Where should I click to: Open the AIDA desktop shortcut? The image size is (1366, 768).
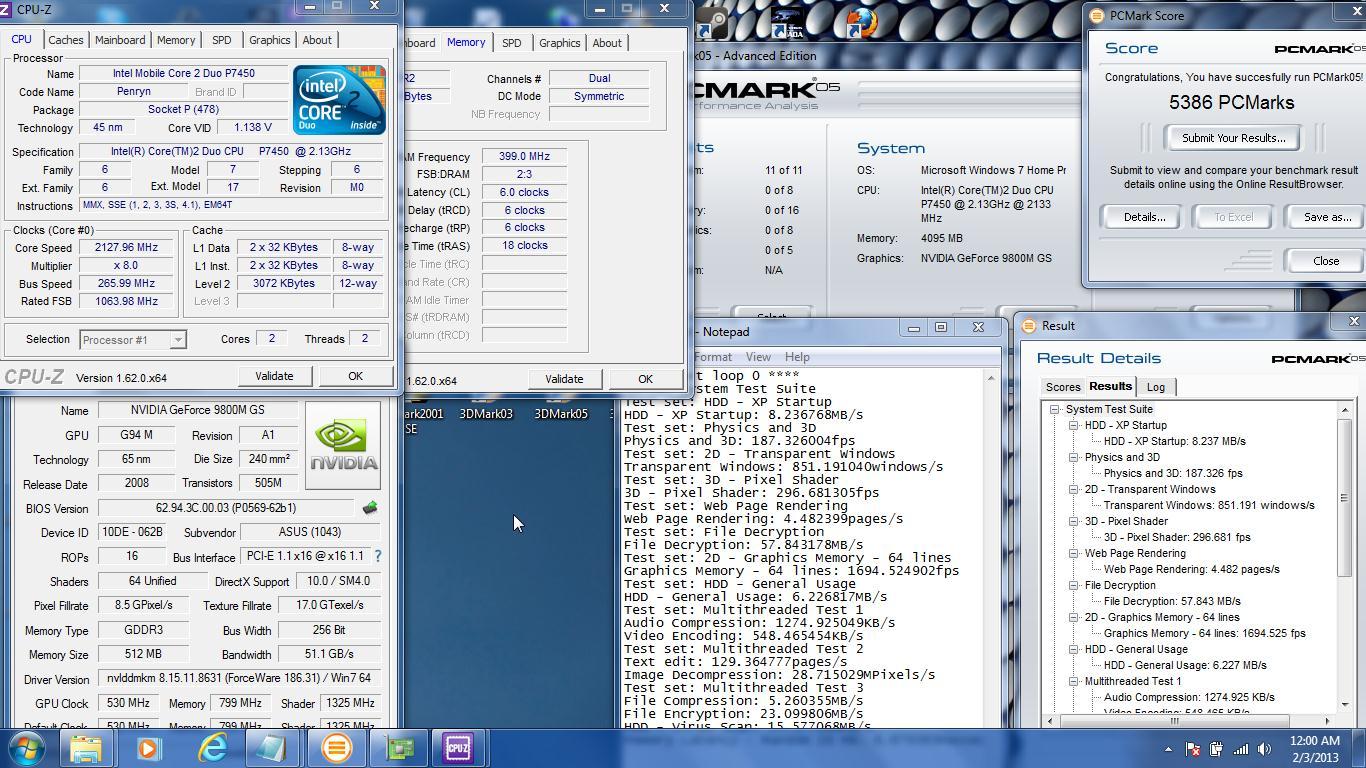(787, 22)
